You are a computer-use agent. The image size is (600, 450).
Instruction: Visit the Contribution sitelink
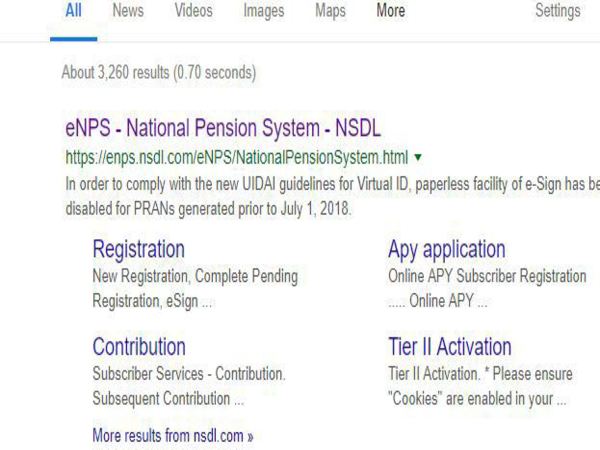click(138, 347)
